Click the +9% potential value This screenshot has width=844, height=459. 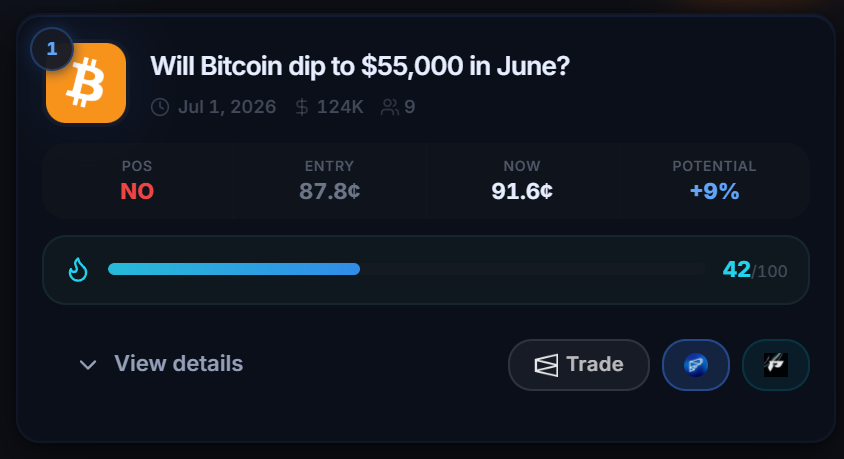tap(714, 192)
